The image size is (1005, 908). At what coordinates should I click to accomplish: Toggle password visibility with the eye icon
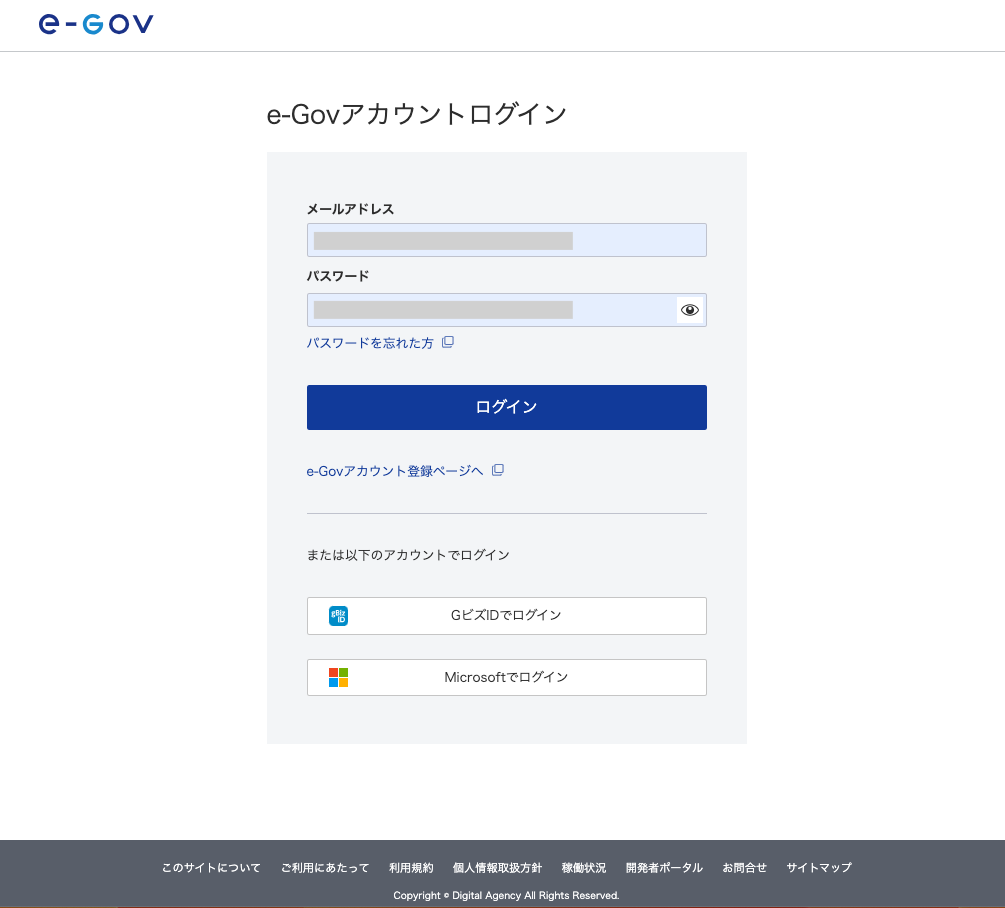click(690, 310)
